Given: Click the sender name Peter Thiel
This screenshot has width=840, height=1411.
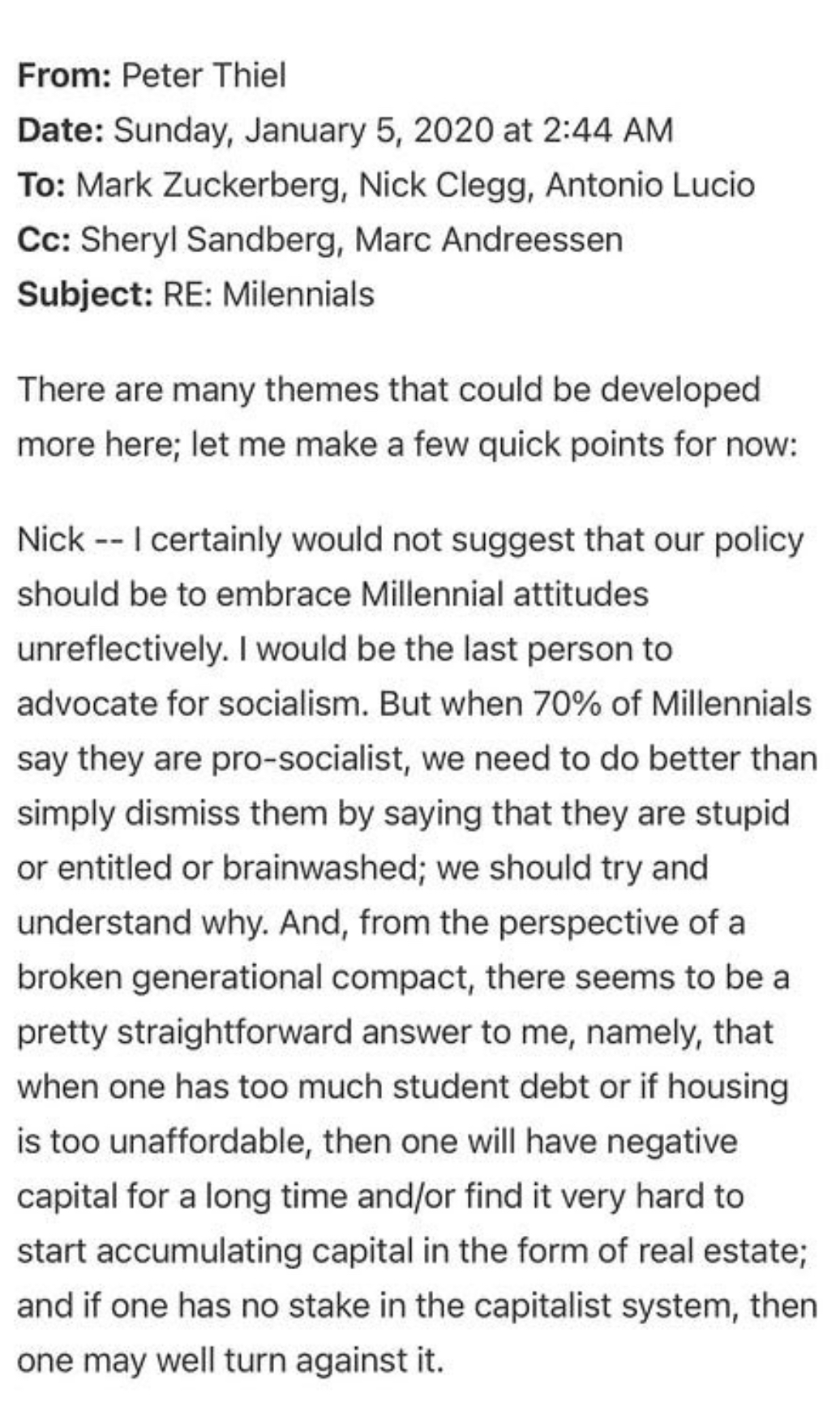Looking at the screenshot, I should [x=204, y=75].
